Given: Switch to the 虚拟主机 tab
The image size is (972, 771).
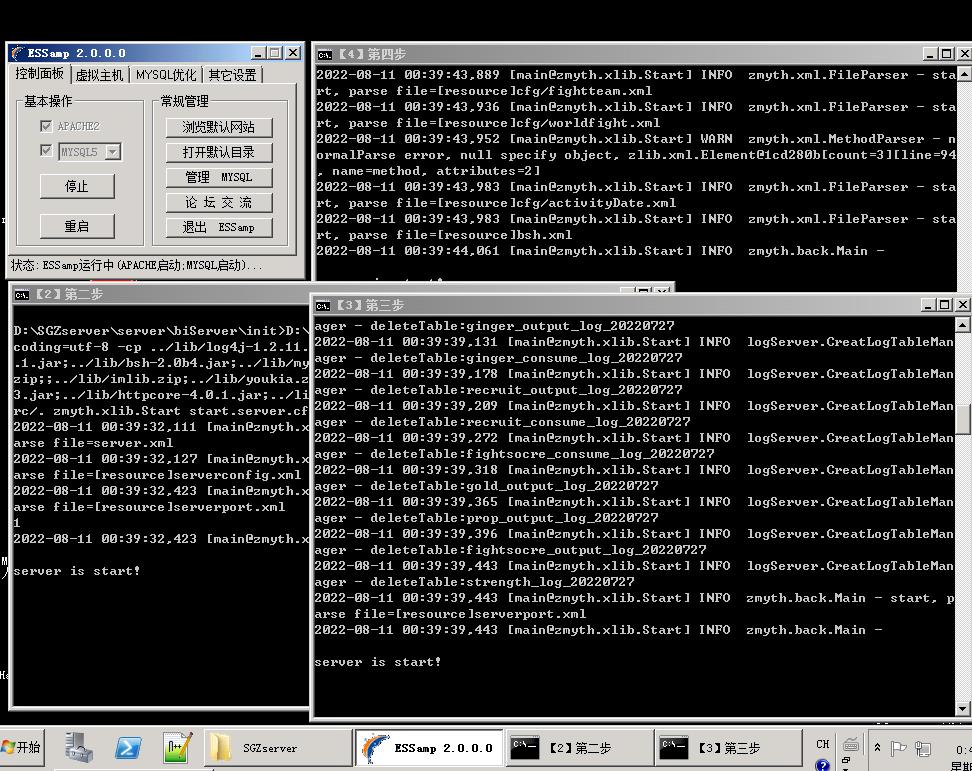Looking at the screenshot, I should tap(99, 75).
